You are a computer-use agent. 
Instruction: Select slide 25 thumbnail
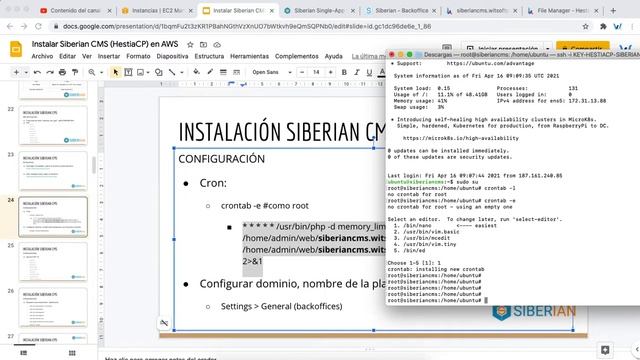tap(53, 262)
